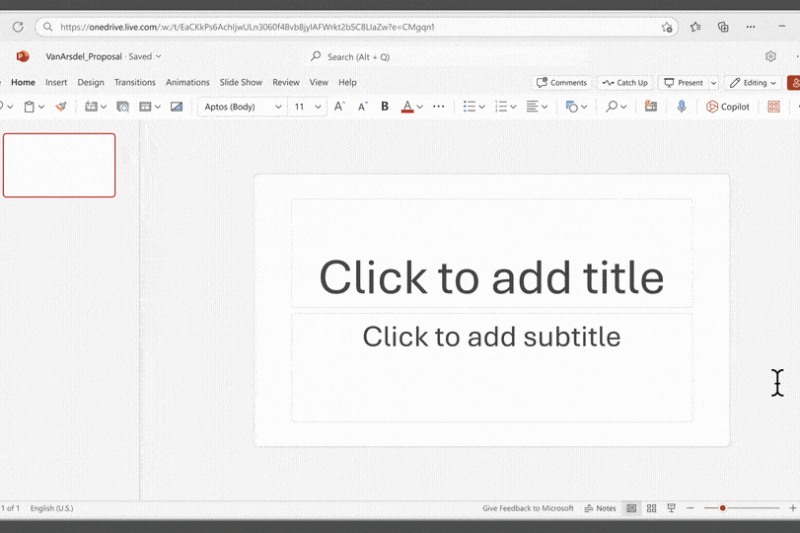800x533 pixels.
Task: Open the Present options dropdown arrow
Action: coord(713,83)
